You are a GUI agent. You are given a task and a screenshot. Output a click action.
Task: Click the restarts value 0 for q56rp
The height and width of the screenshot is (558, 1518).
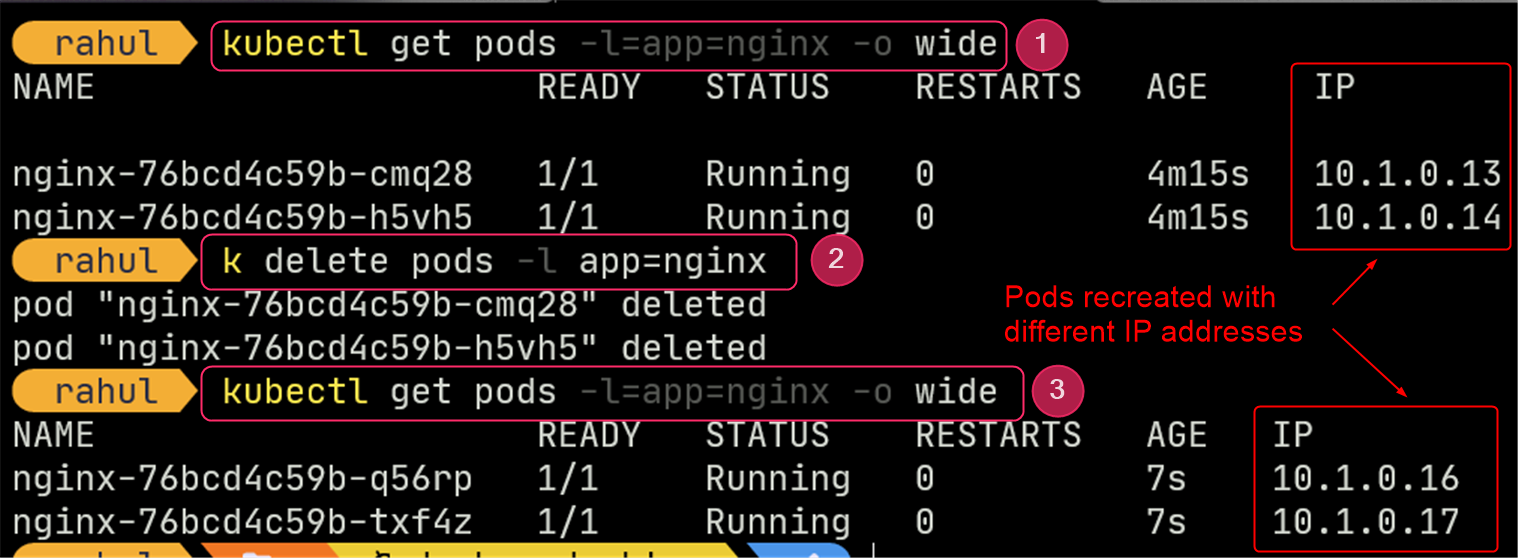[x=925, y=479]
